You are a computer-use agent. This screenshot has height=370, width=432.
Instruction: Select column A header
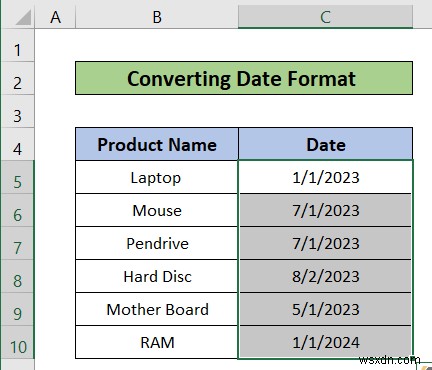pos(55,17)
